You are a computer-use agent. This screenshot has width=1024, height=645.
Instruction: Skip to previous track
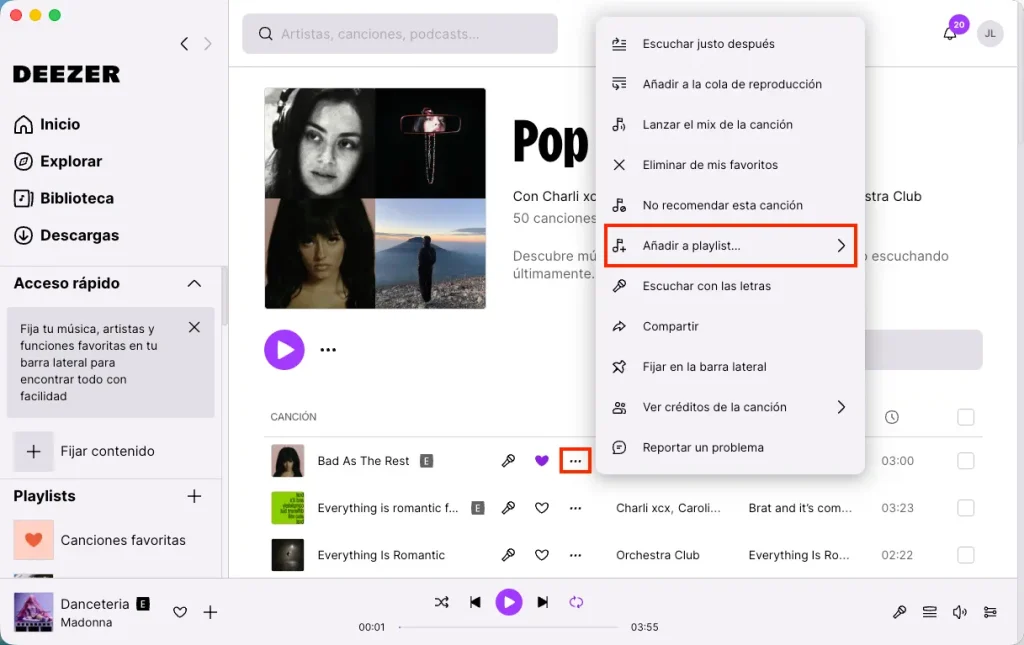(x=475, y=602)
